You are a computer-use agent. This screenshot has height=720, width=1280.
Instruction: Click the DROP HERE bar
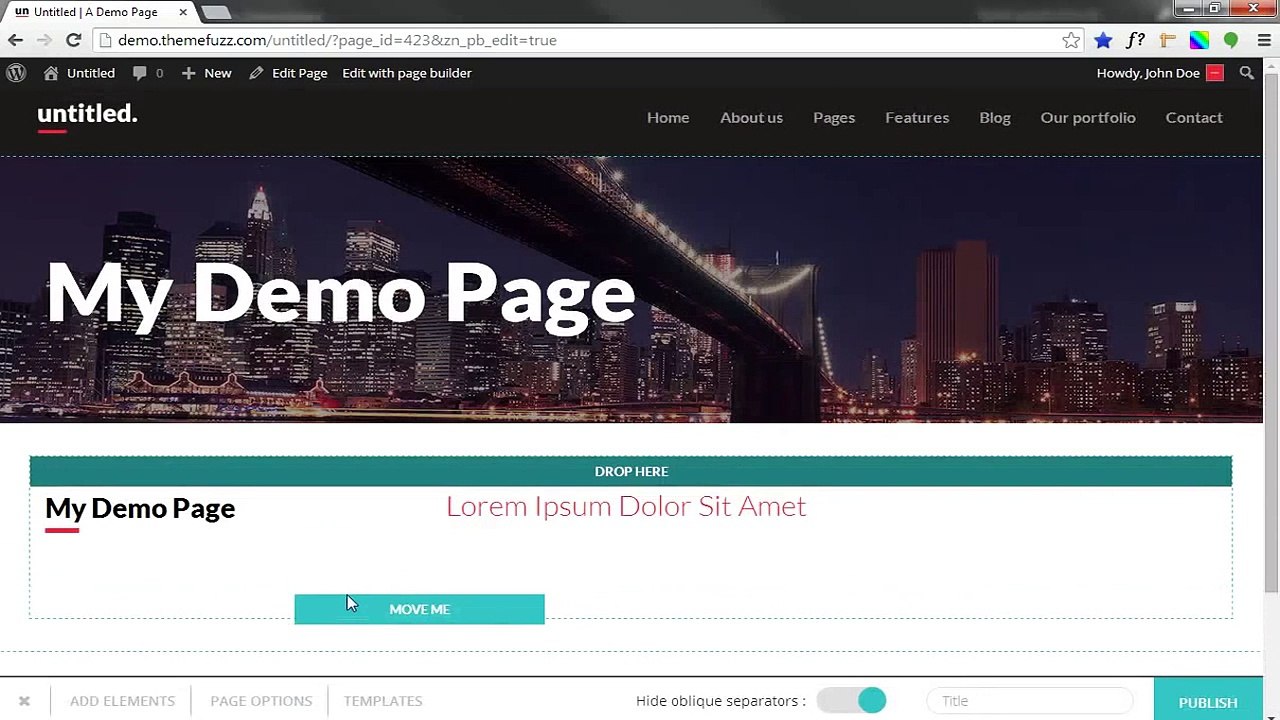pos(631,471)
